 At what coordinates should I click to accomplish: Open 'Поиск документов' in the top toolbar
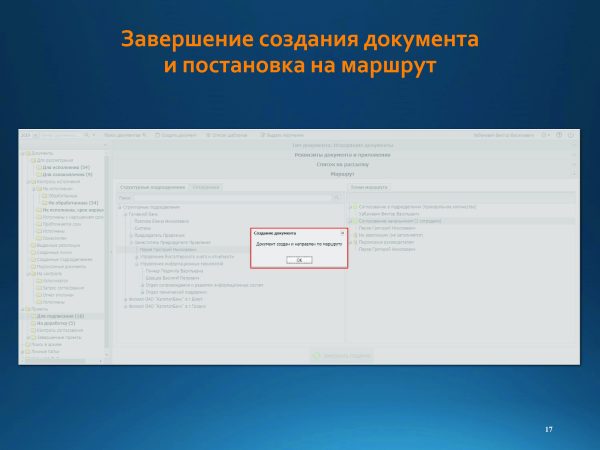(x=125, y=135)
